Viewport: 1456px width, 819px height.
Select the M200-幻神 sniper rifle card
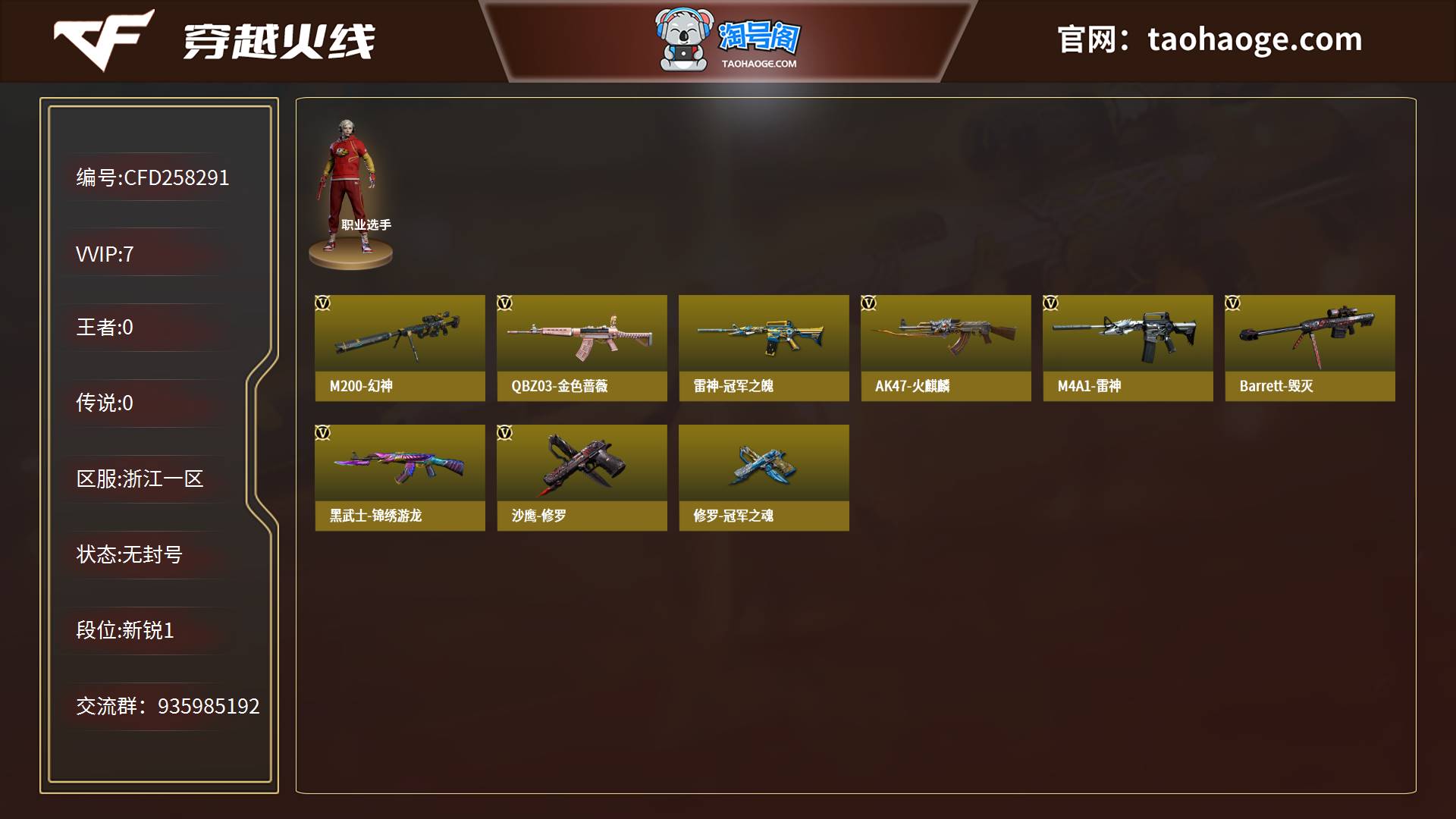[400, 348]
